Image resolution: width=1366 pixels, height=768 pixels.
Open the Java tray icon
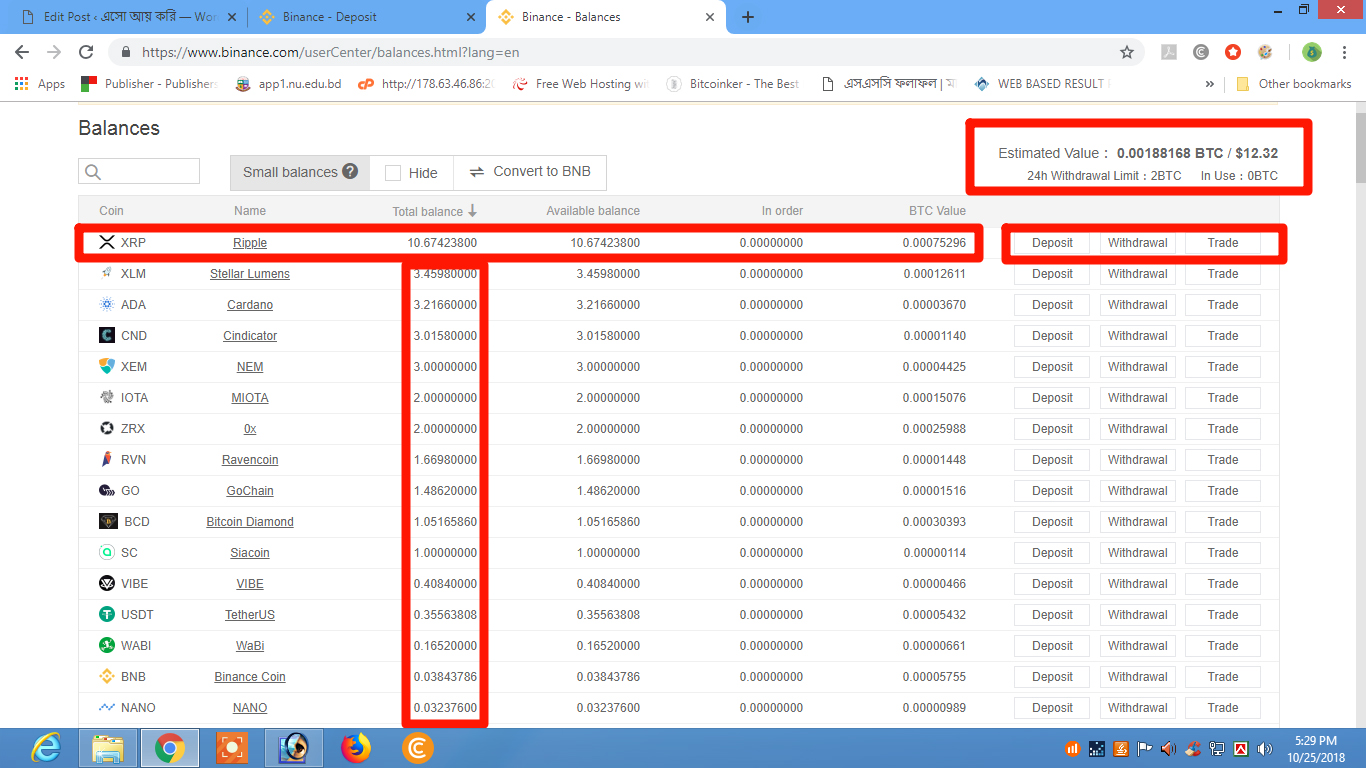pyautogui.click(x=1121, y=748)
